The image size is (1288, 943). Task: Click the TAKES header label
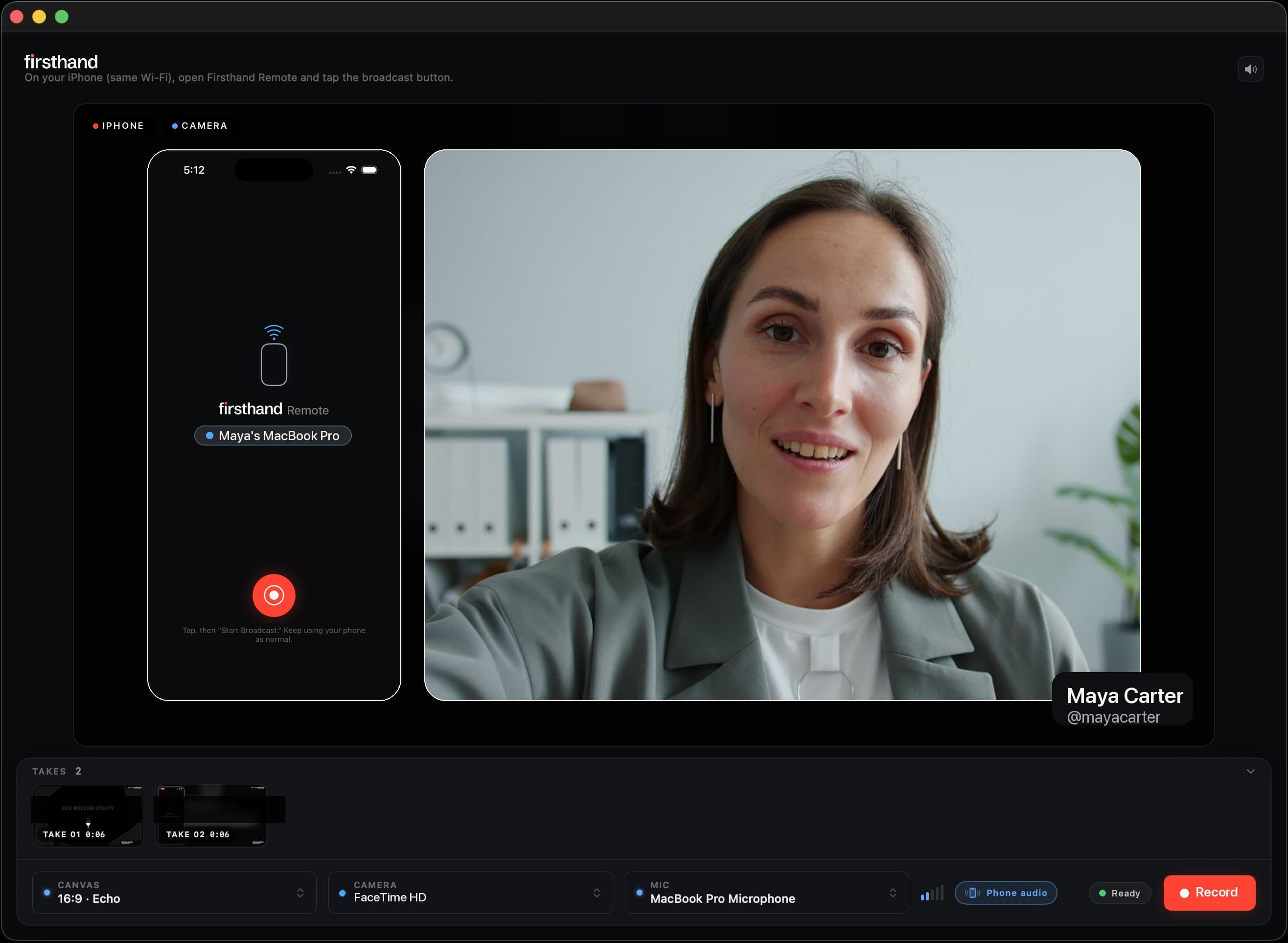pos(49,771)
